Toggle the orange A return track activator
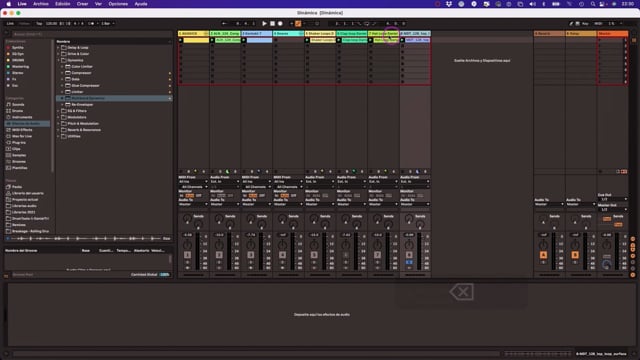 coord(543,255)
